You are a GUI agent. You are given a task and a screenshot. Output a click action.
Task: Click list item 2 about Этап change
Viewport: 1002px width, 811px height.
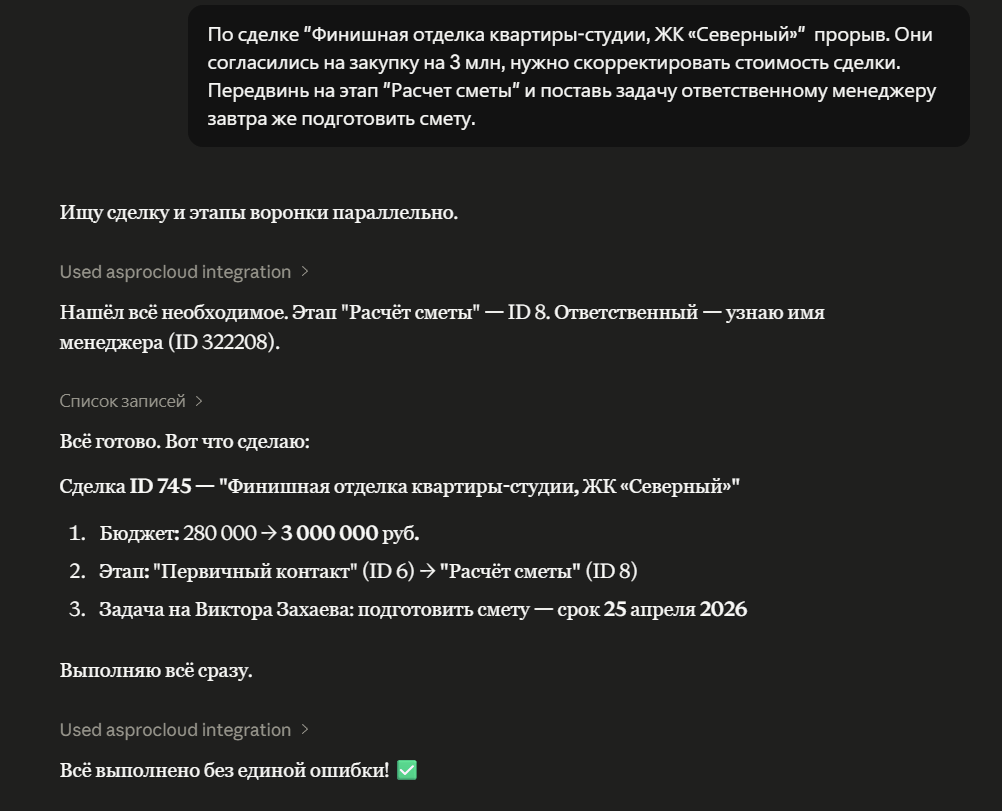(x=368, y=571)
